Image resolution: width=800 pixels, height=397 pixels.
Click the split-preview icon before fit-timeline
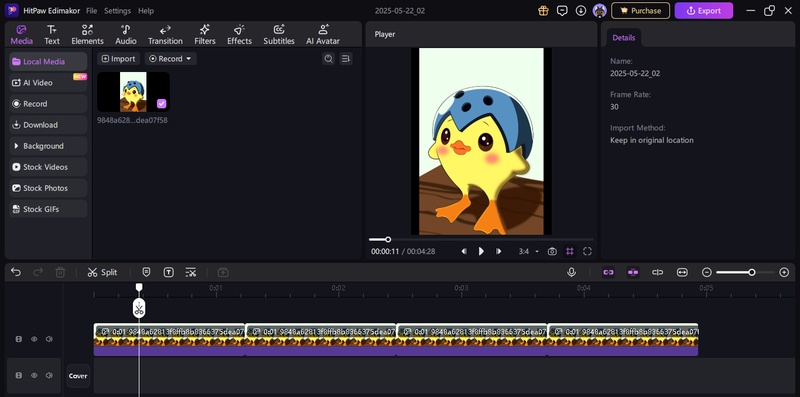point(658,272)
